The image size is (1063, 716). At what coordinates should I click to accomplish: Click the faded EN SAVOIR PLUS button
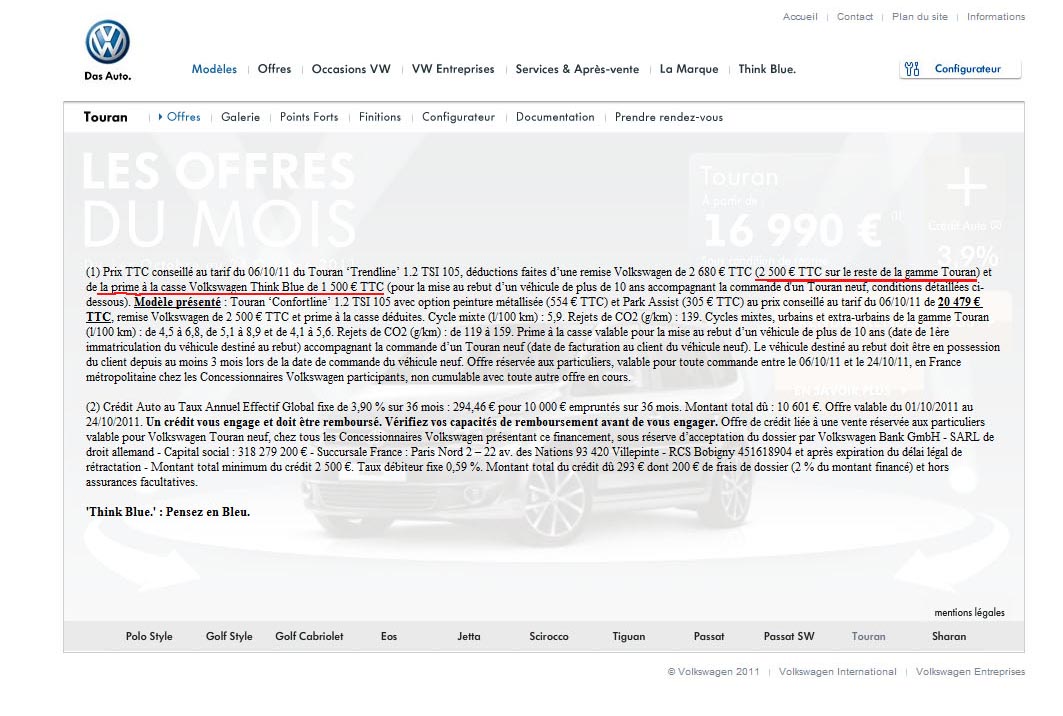849,391
